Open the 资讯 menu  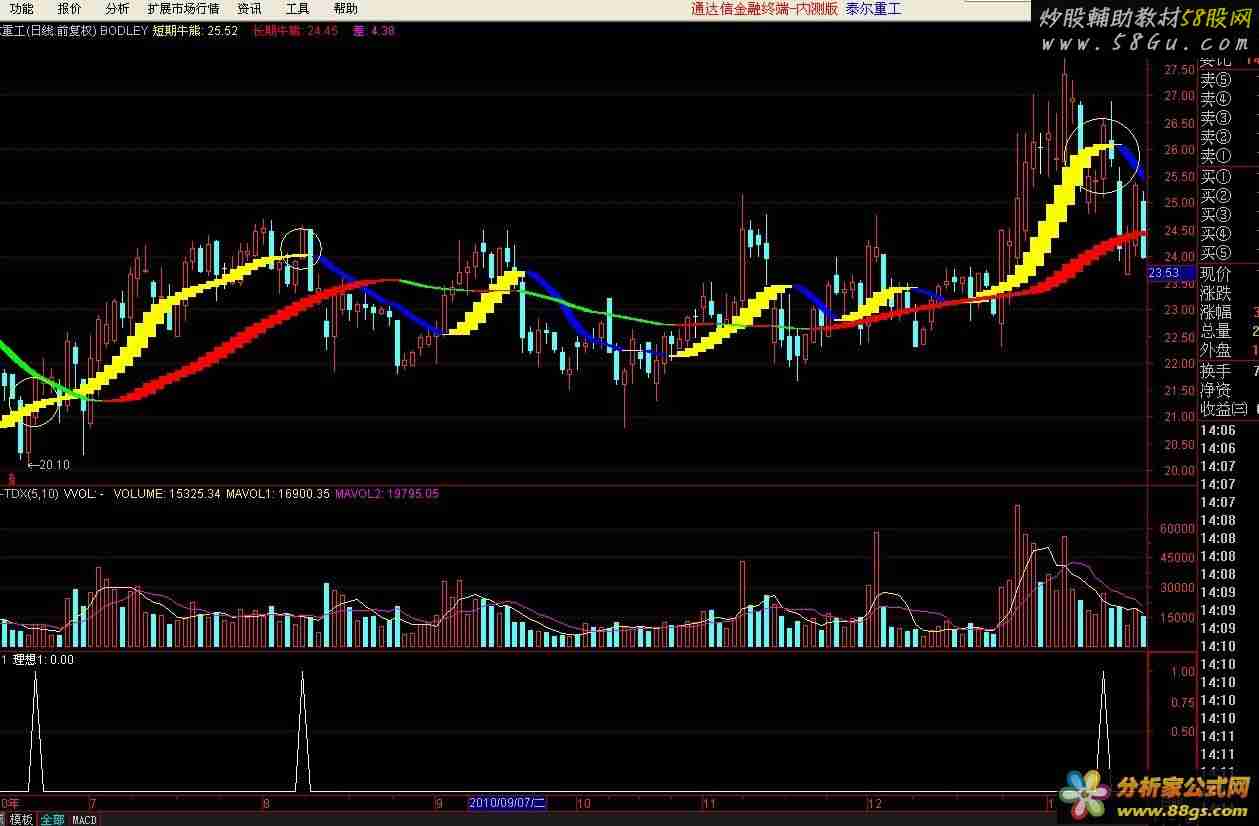[249, 9]
